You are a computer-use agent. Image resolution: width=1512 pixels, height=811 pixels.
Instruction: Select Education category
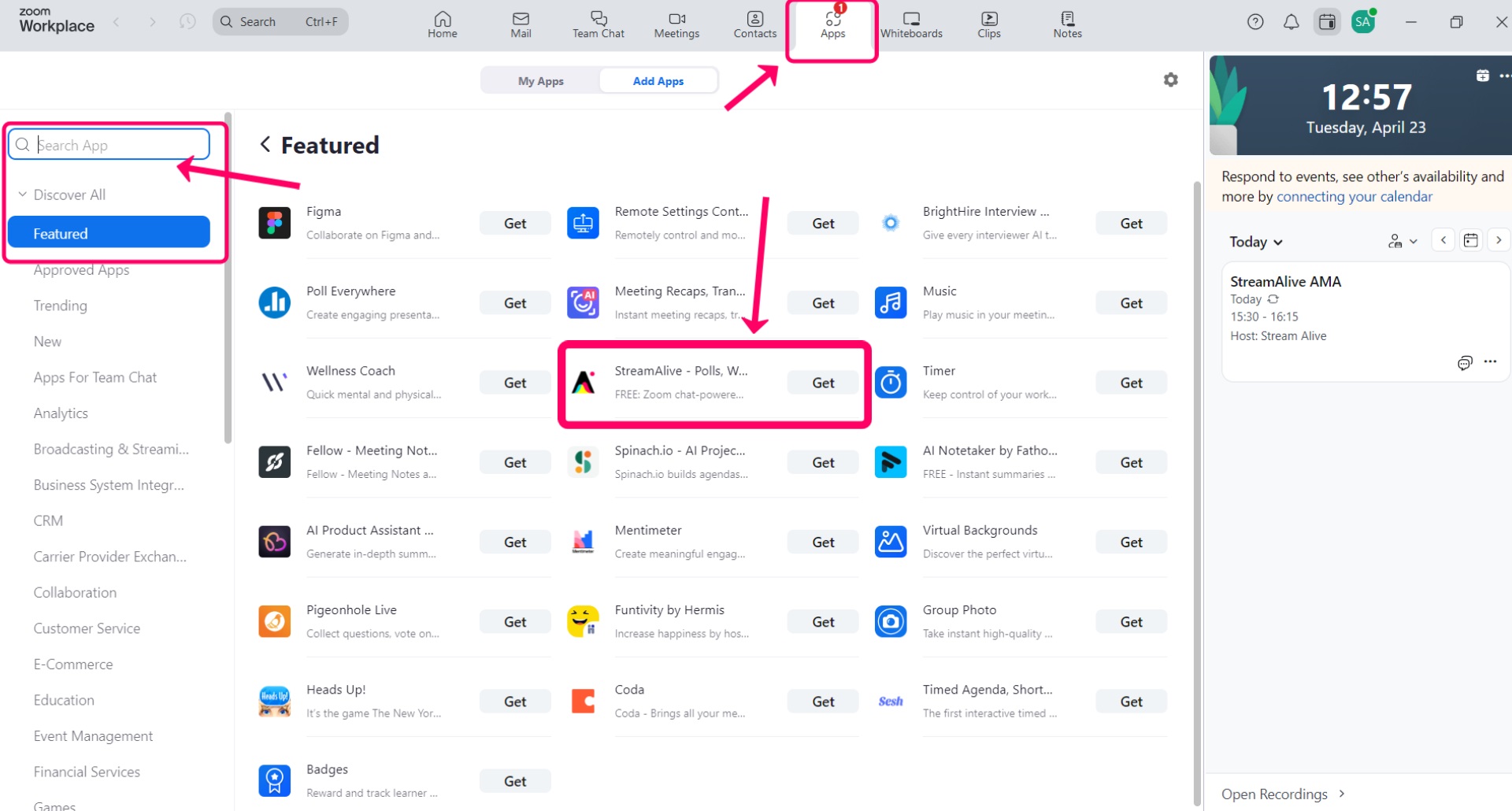click(x=64, y=700)
